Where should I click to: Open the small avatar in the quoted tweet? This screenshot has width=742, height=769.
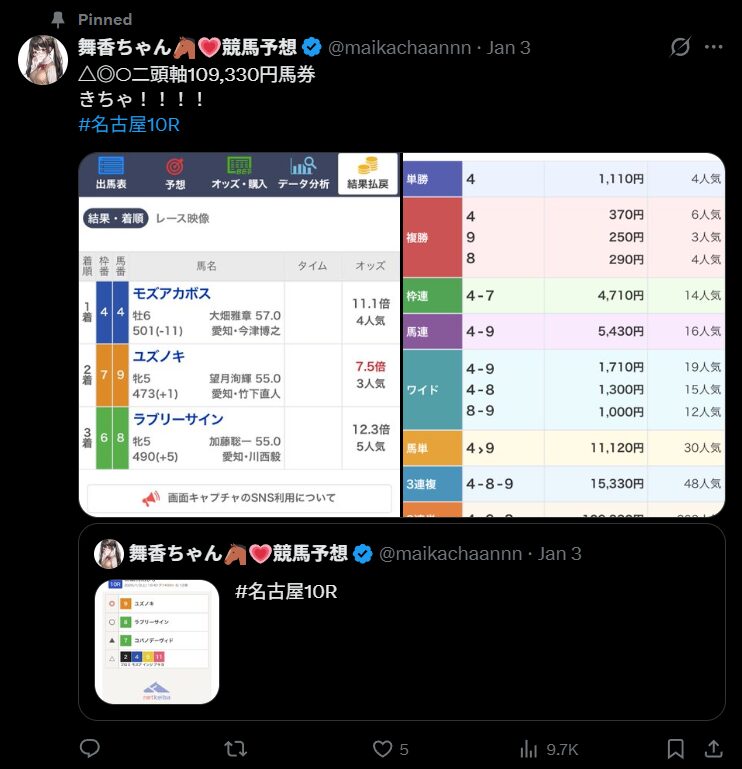[x=109, y=554]
